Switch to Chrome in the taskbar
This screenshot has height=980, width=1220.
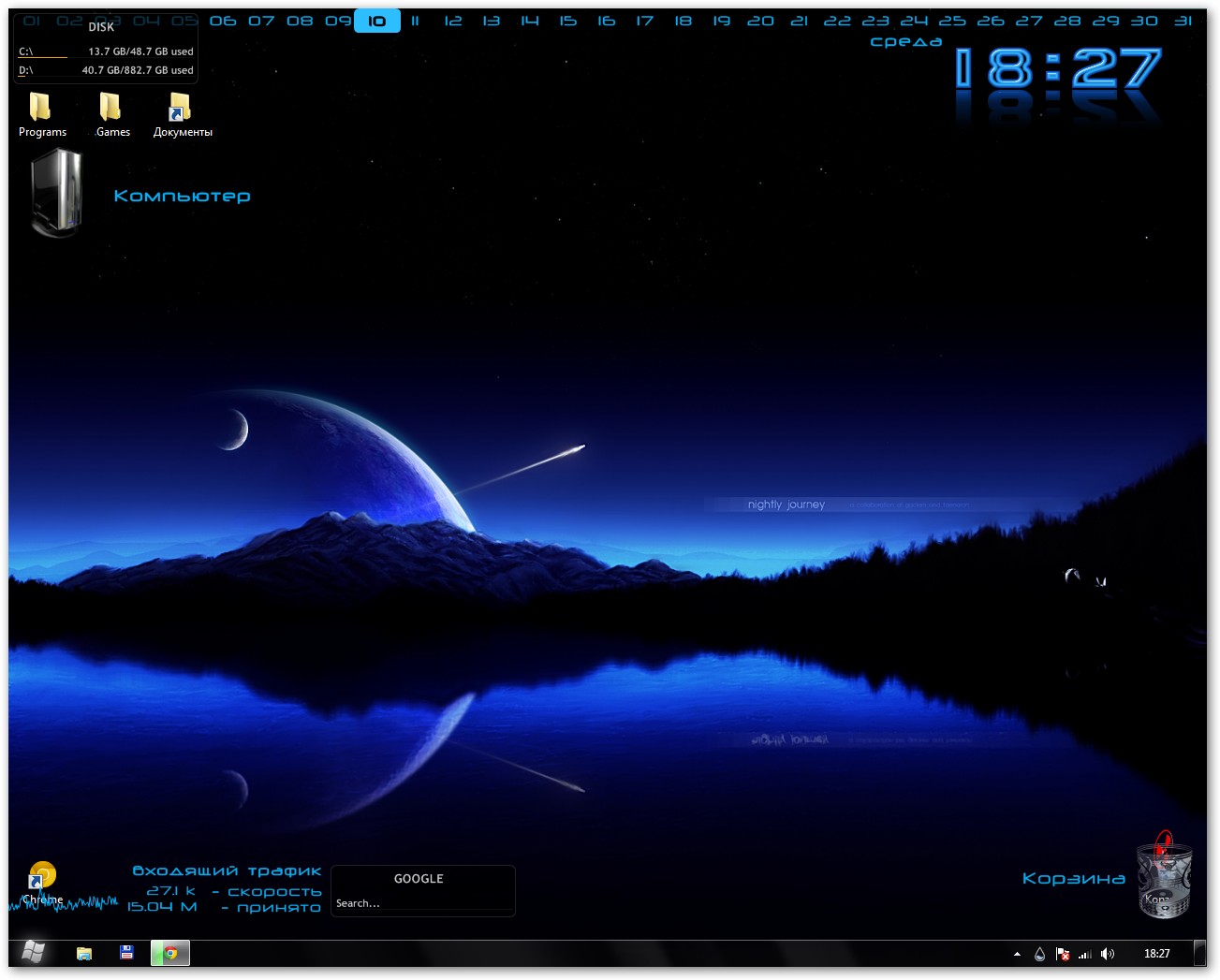click(x=170, y=953)
